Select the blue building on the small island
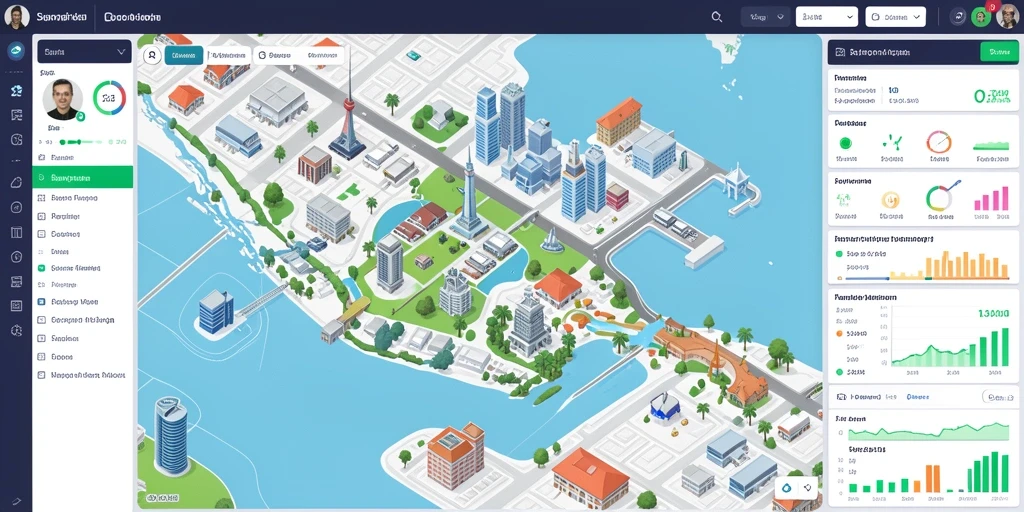 coord(216,311)
